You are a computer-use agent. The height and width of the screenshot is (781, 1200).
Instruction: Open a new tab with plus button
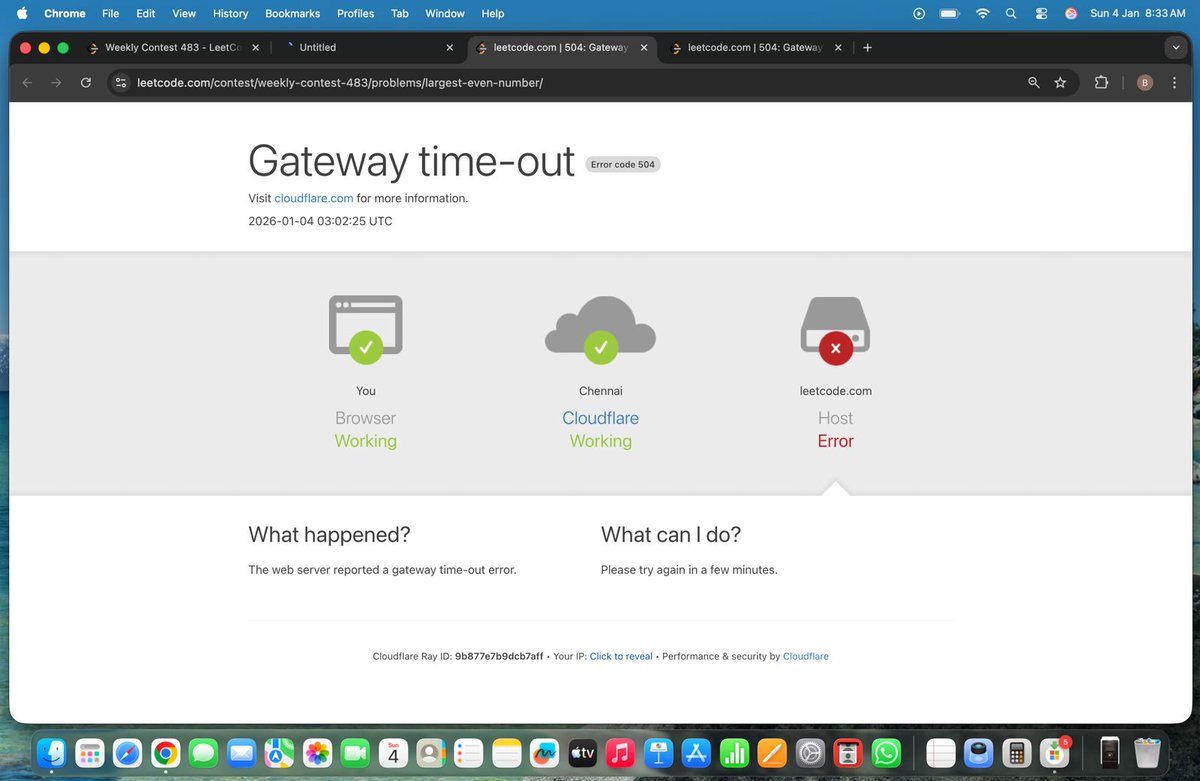tap(867, 47)
